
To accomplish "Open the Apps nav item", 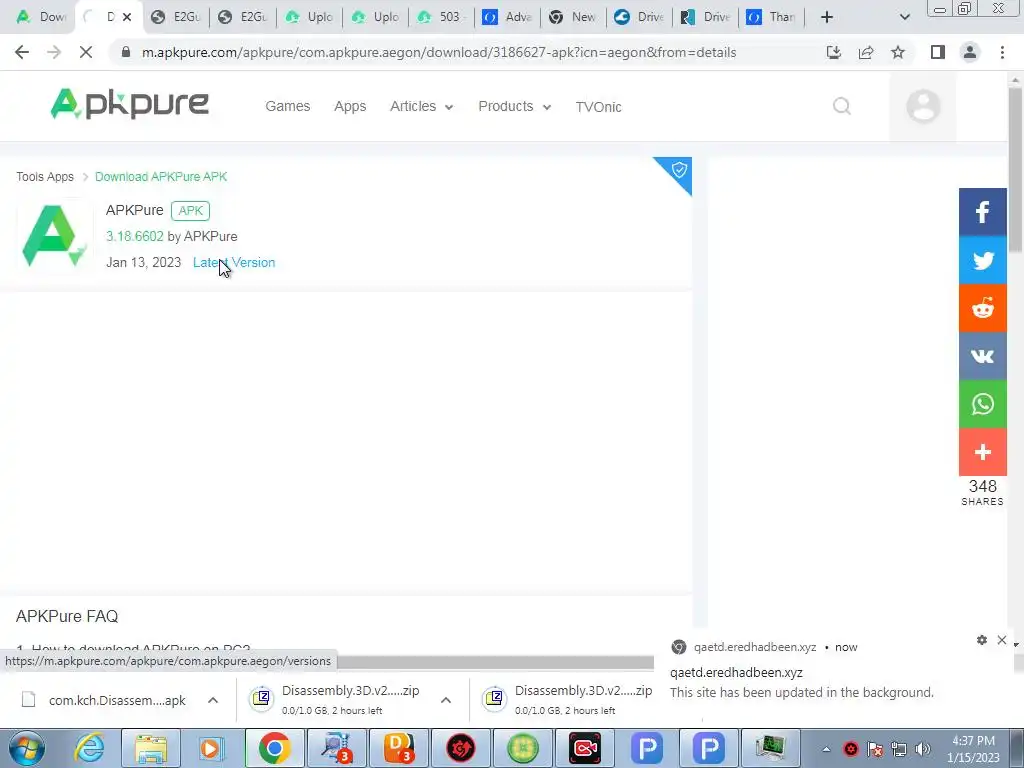I will [x=350, y=106].
